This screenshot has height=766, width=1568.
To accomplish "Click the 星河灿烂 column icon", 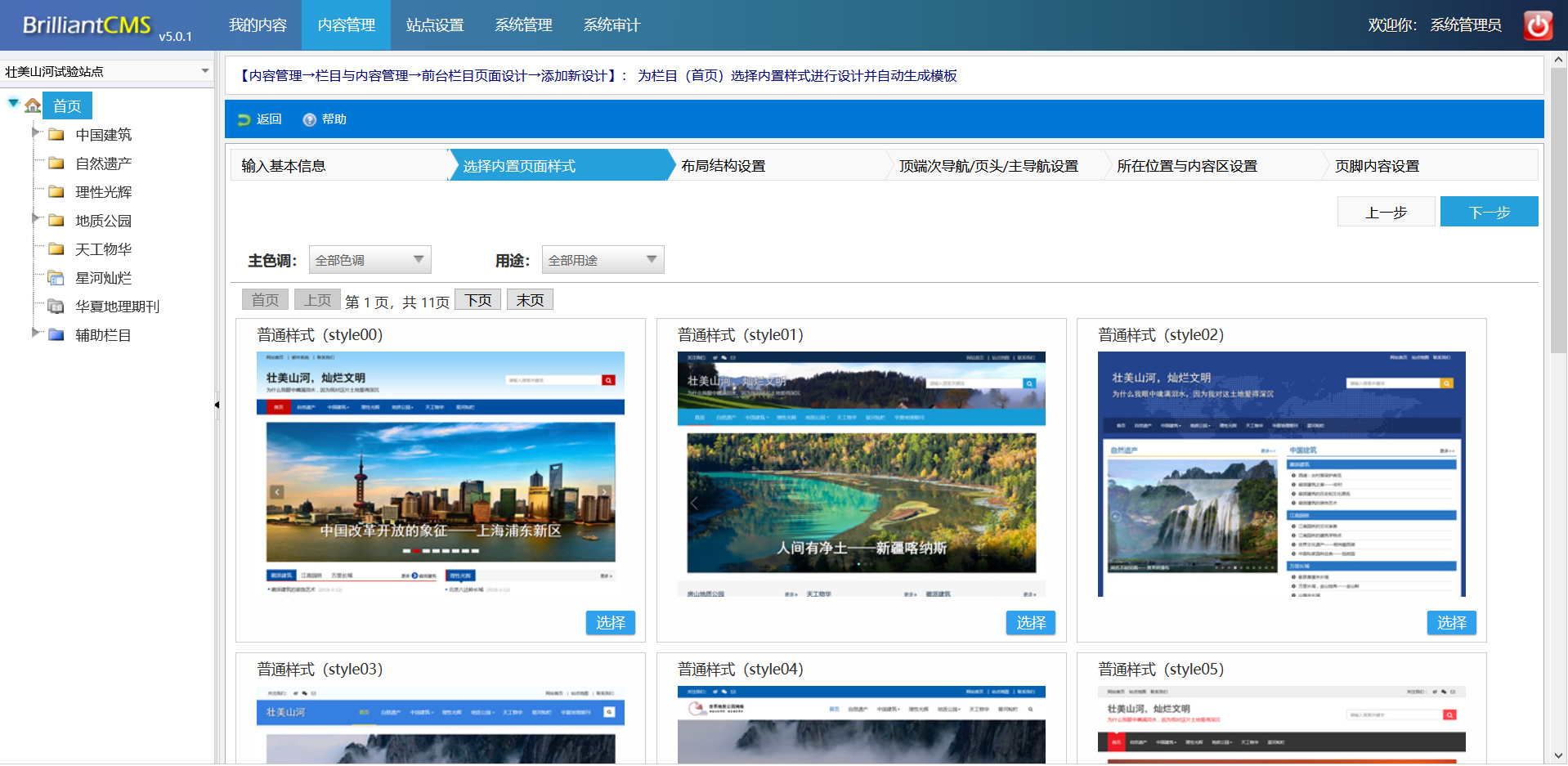I will click(56, 278).
